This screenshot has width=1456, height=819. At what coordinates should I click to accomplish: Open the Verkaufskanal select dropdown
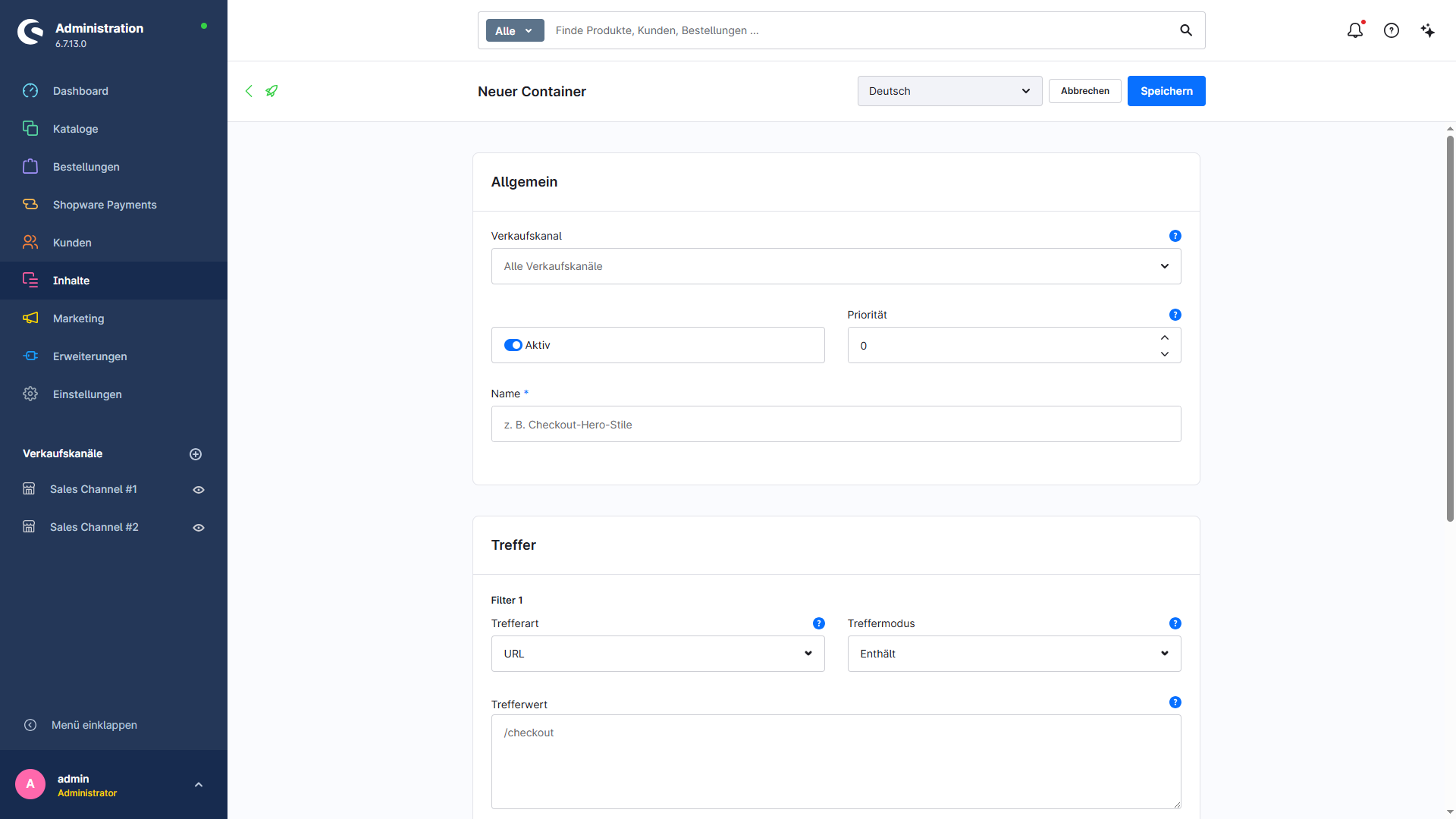(x=836, y=266)
